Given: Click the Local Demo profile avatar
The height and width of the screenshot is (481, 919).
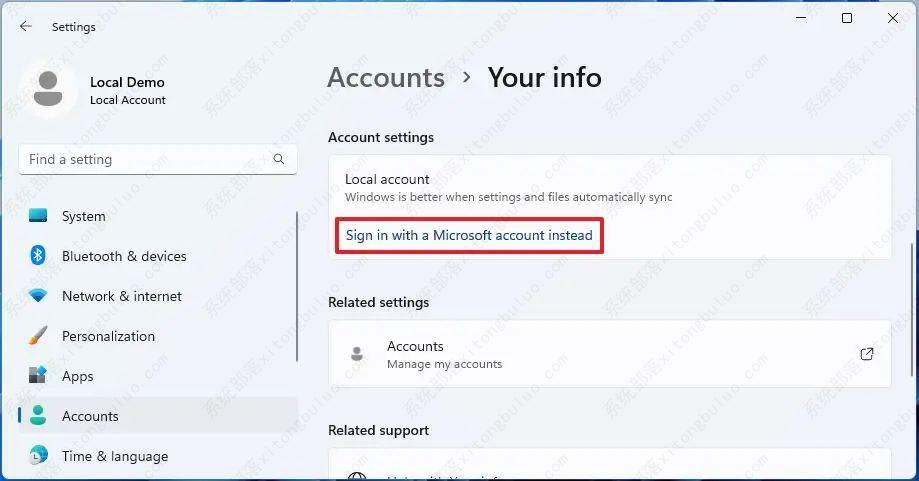Looking at the screenshot, I should pos(47,88).
